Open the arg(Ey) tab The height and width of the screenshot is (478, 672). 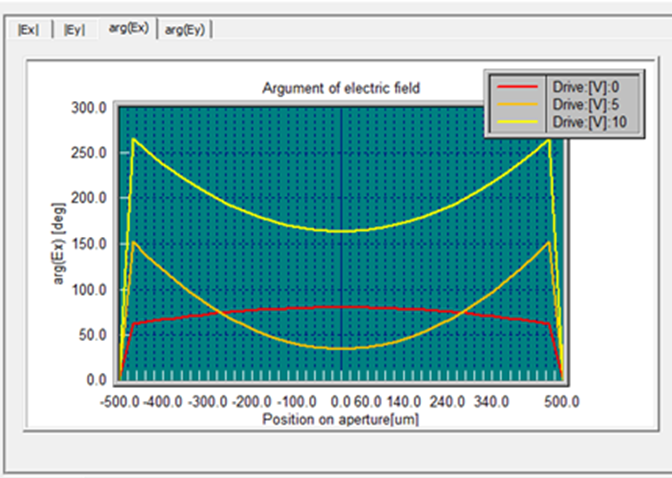coord(185,30)
